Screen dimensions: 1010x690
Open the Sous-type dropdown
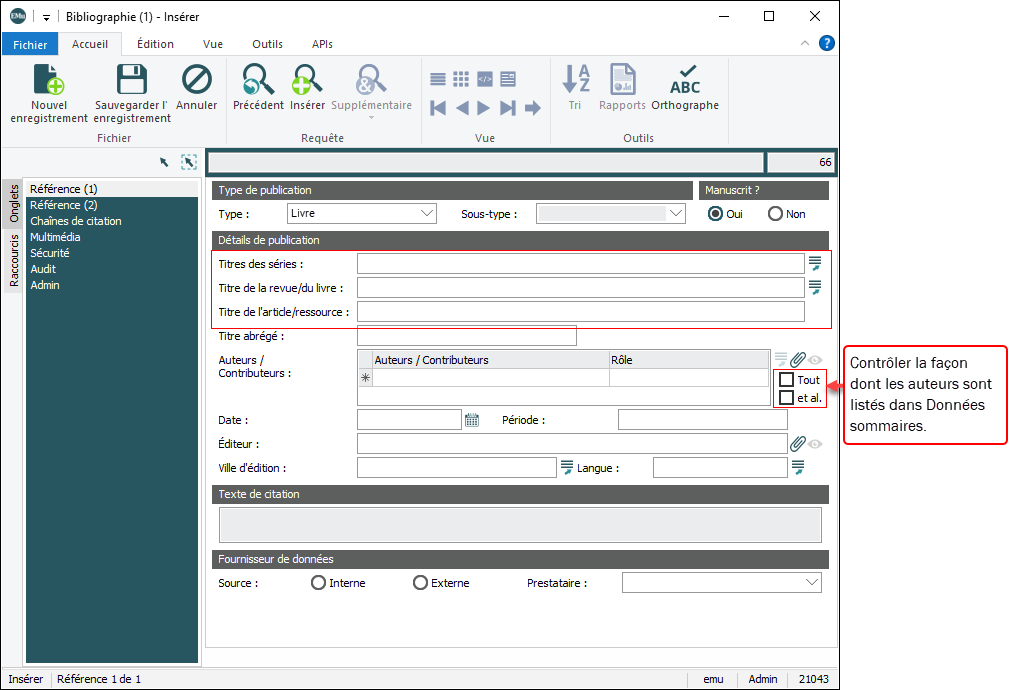click(676, 213)
